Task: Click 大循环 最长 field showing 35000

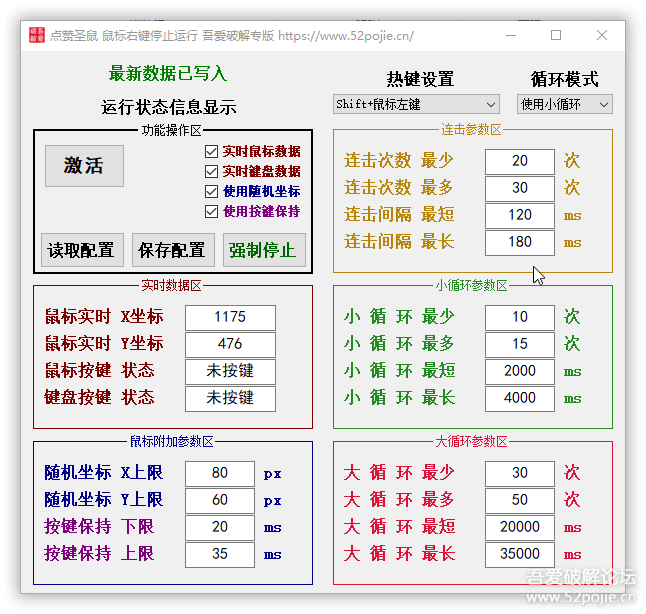Action: click(520, 555)
